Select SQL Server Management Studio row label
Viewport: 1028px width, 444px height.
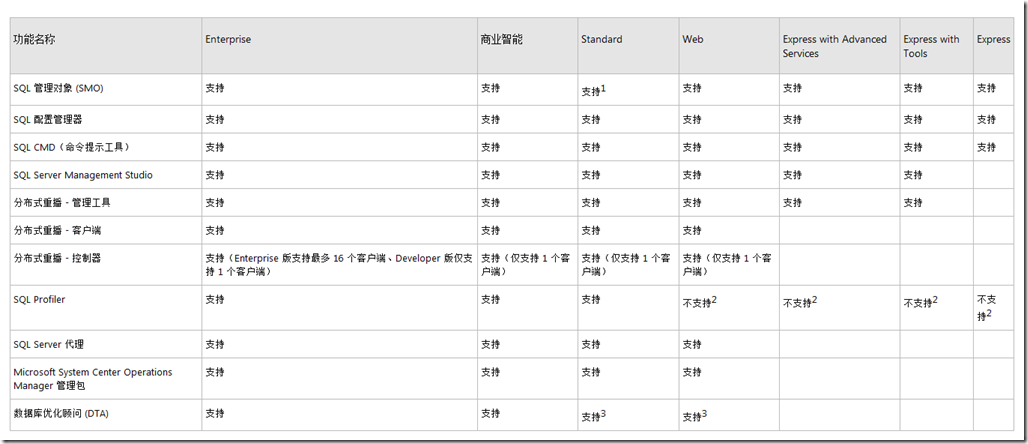click(x=83, y=175)
